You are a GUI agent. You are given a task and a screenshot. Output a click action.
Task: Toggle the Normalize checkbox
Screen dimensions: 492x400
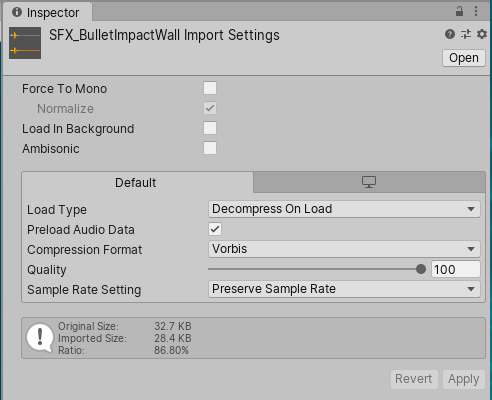pyautogui.click(x=210, y=108)
